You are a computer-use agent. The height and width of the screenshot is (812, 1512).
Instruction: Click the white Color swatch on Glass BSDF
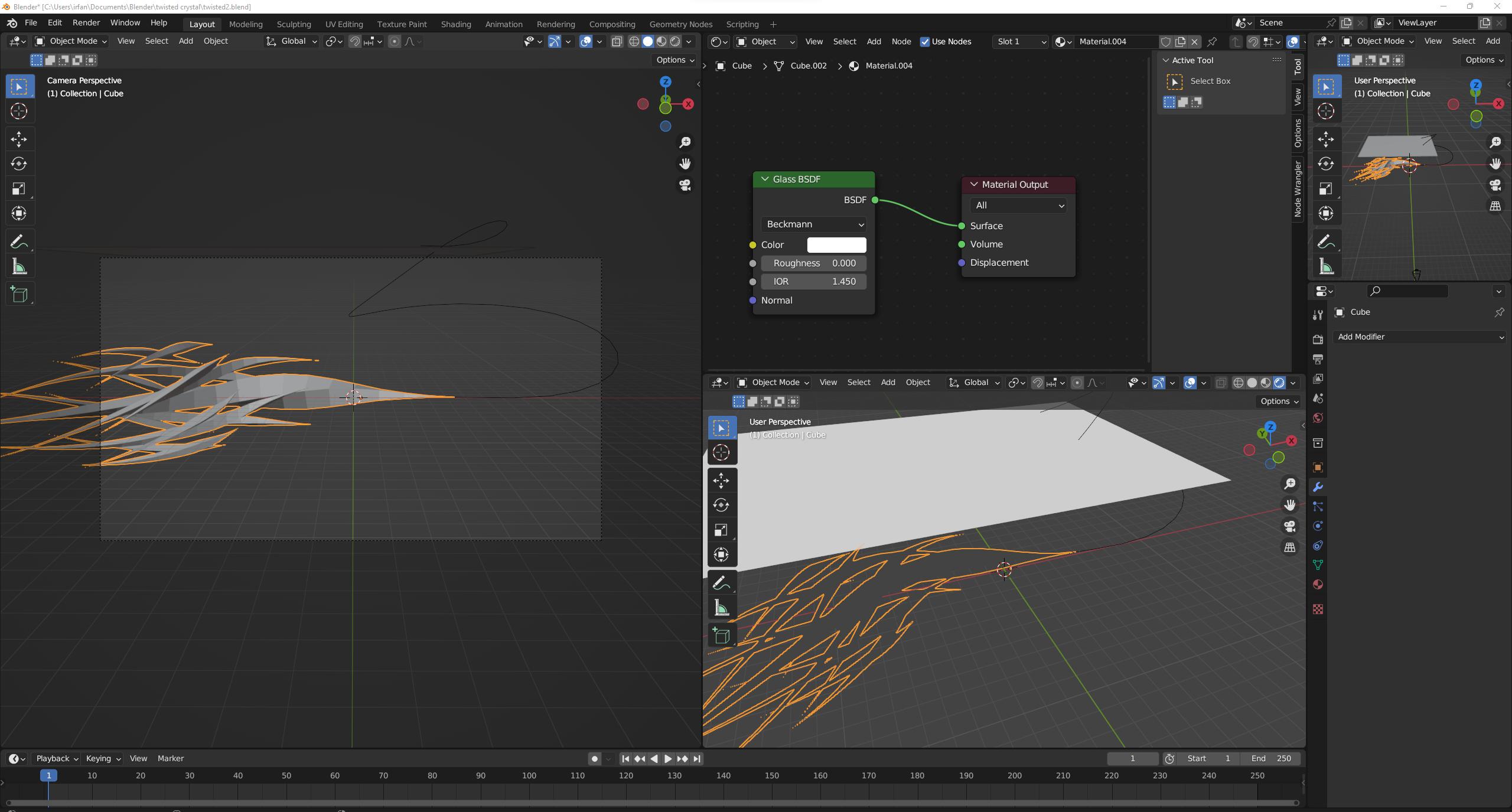(x=836, y=244)
